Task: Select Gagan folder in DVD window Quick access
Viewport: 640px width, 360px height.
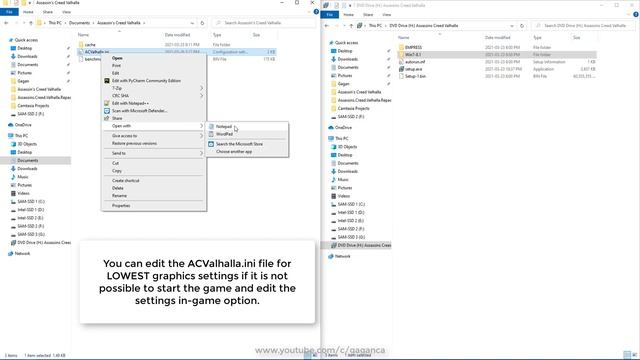Action: coord(343,84)
